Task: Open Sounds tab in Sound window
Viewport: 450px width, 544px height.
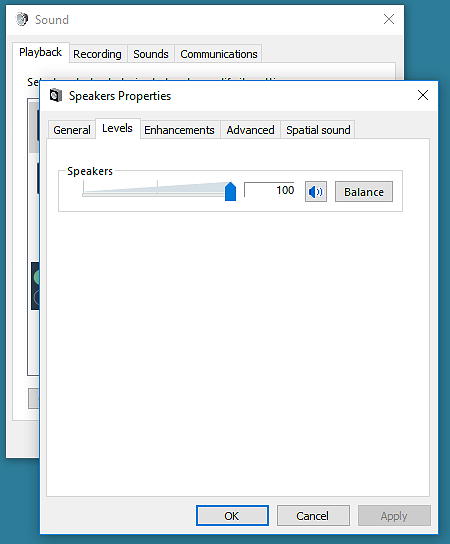Action: (151, 54)
